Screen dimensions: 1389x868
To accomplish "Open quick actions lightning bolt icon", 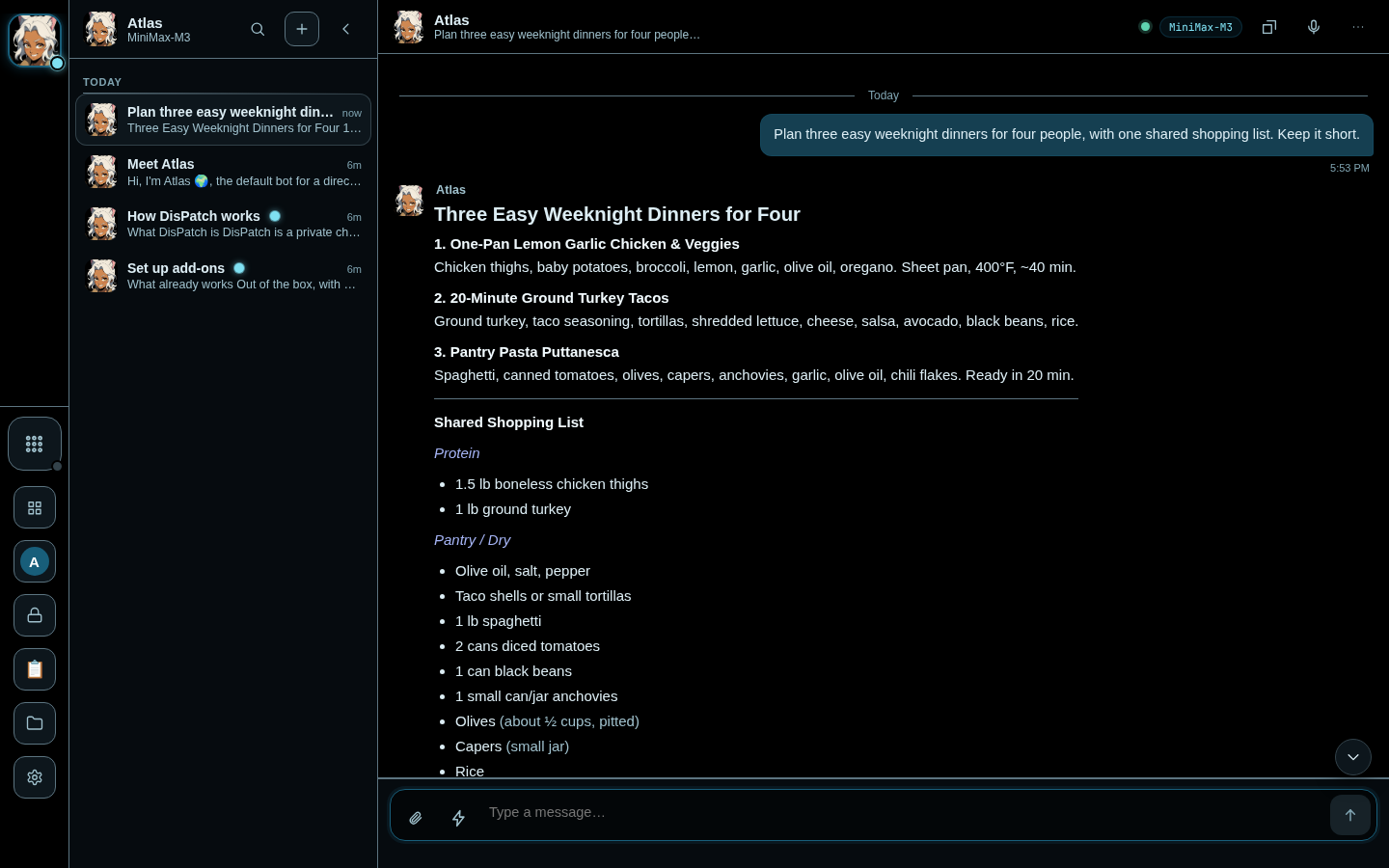I will [x=459, y=818].
